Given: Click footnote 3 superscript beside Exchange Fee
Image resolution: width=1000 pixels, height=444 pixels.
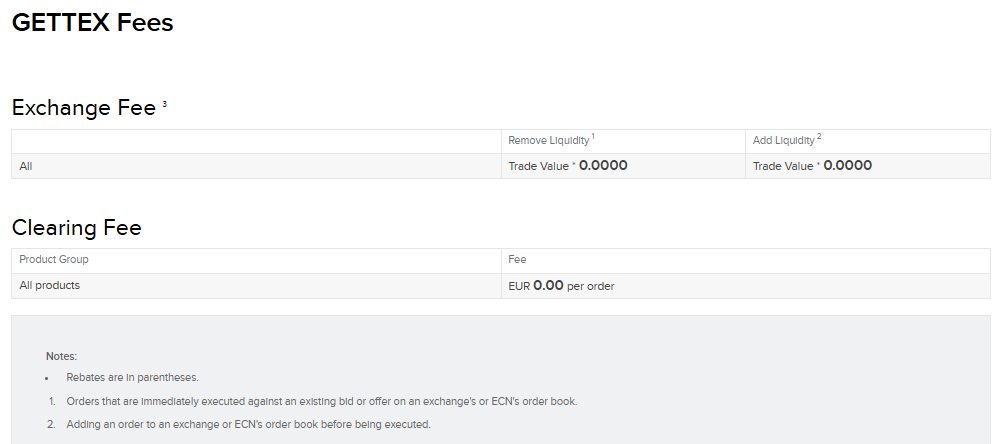Looking at the screenshot, I should (165, 103).
